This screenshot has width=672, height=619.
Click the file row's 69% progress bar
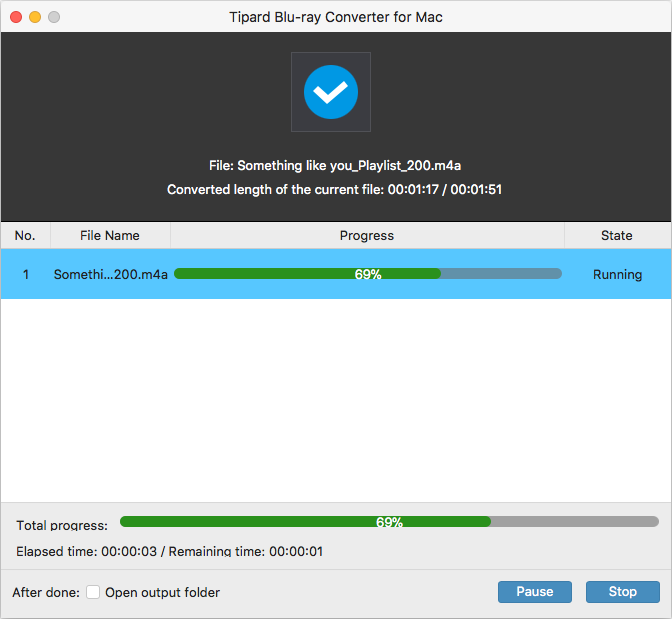[368, 273]
